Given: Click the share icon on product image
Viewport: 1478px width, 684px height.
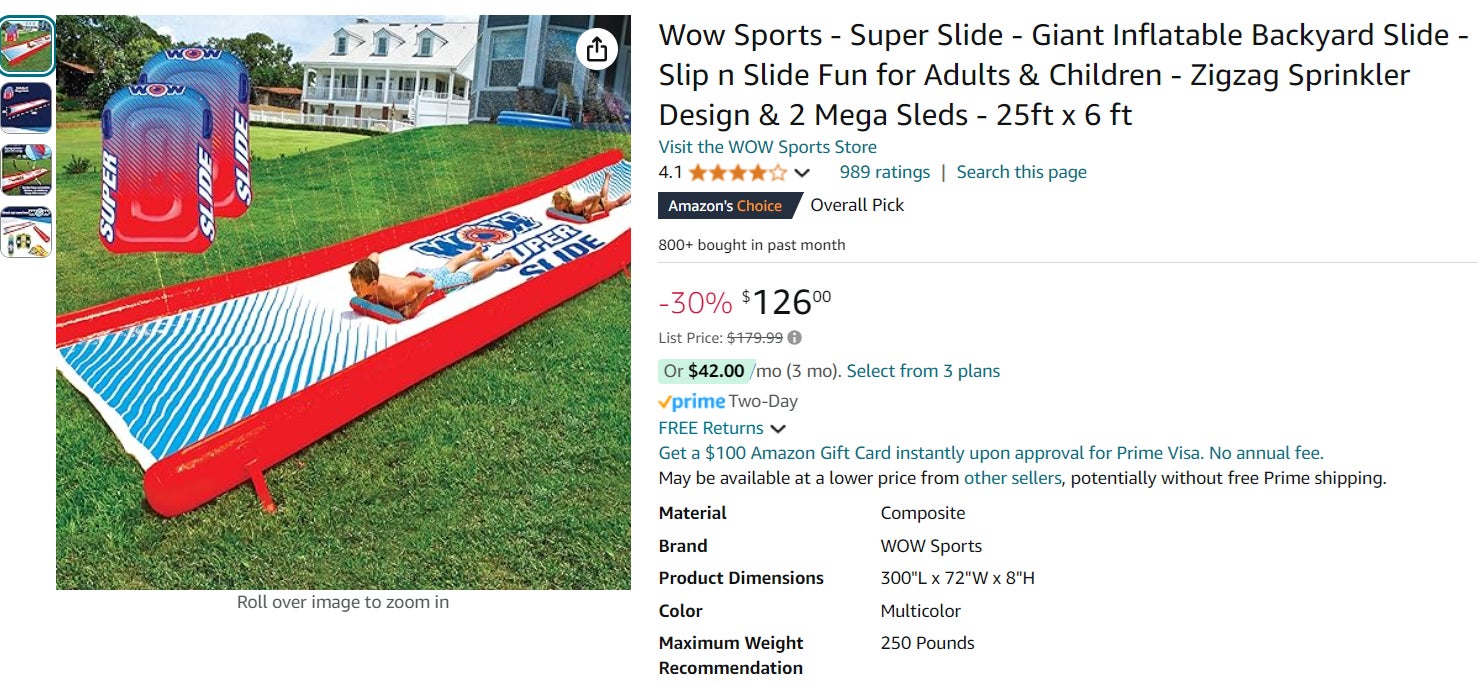Looking at the screenshot, I should (x=597, y=49).
